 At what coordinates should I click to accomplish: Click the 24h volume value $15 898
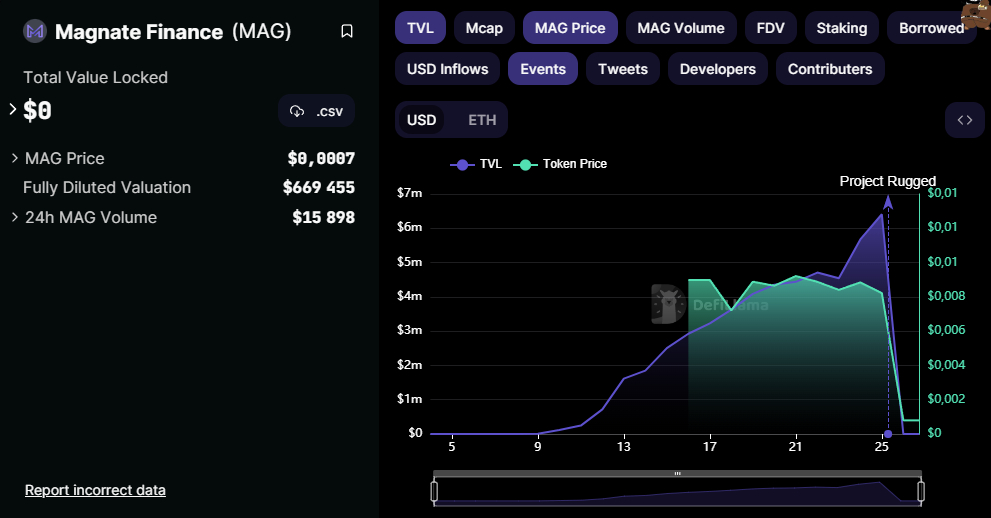[324, 217]
